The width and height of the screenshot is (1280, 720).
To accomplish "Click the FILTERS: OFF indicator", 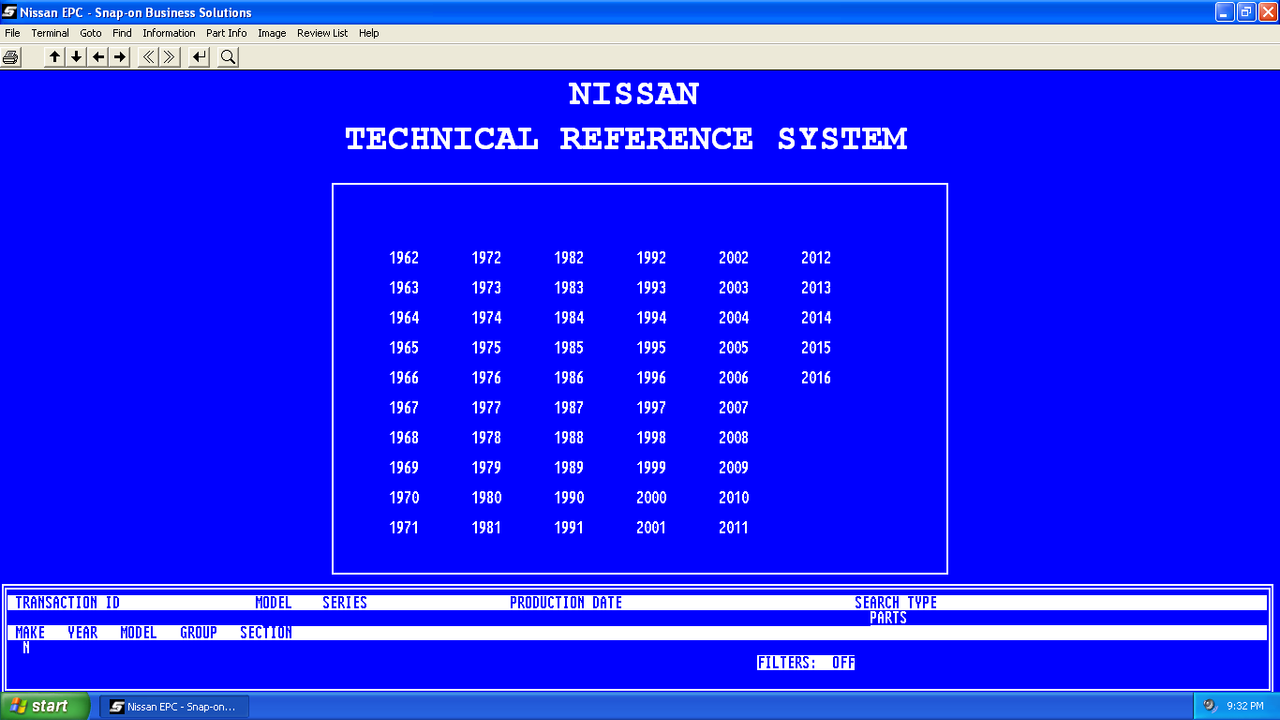I will click(x=806, y=663).
